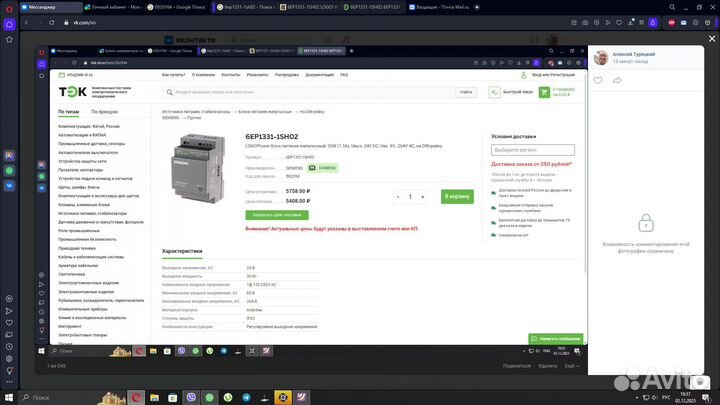The width and height of the screenshot is (720, 405).
Task: Open Алексей Турецкий avatar
Action: [x=601, y=57]
